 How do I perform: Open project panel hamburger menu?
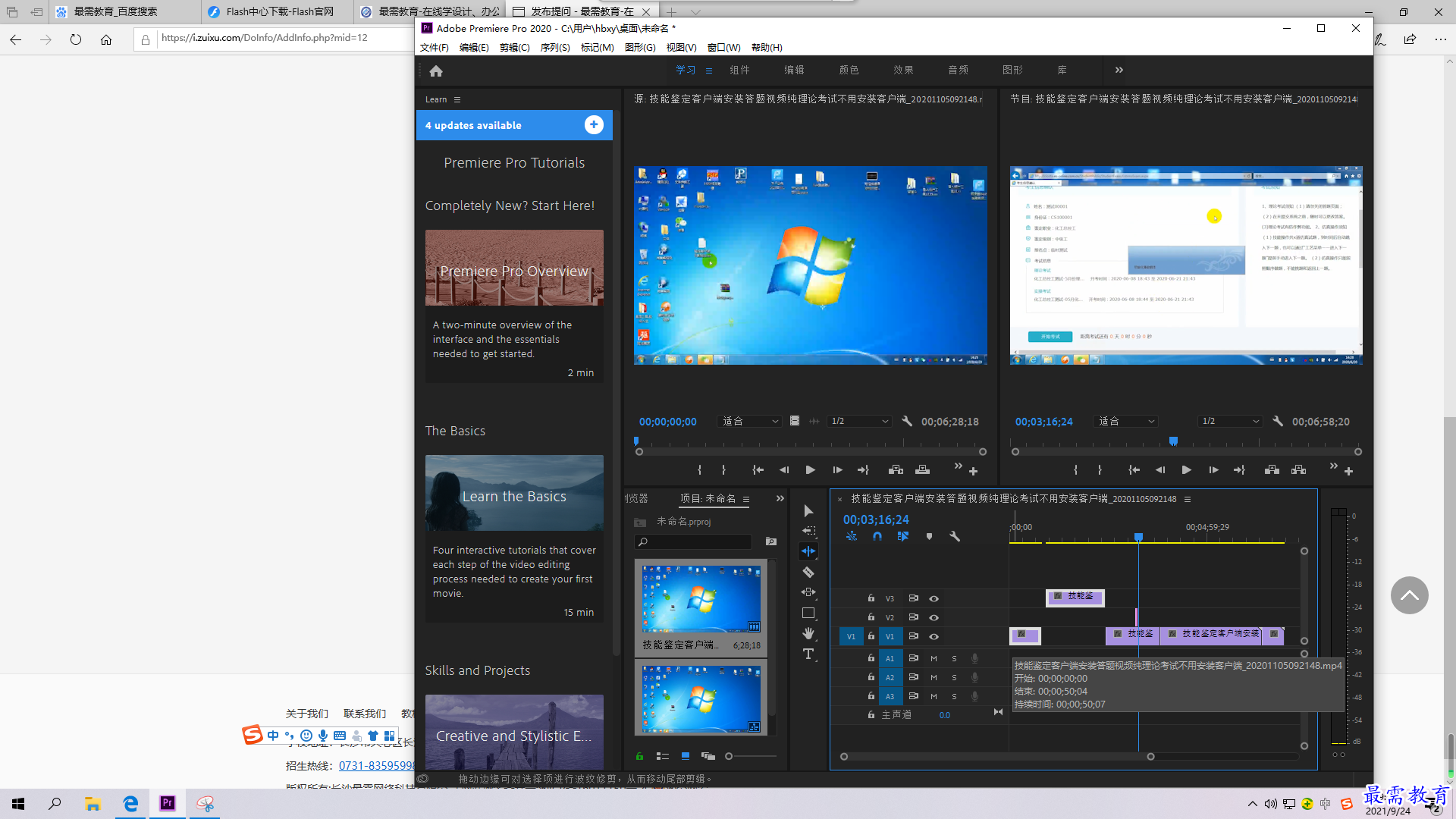pyautogui.click(x=746, y=499)
